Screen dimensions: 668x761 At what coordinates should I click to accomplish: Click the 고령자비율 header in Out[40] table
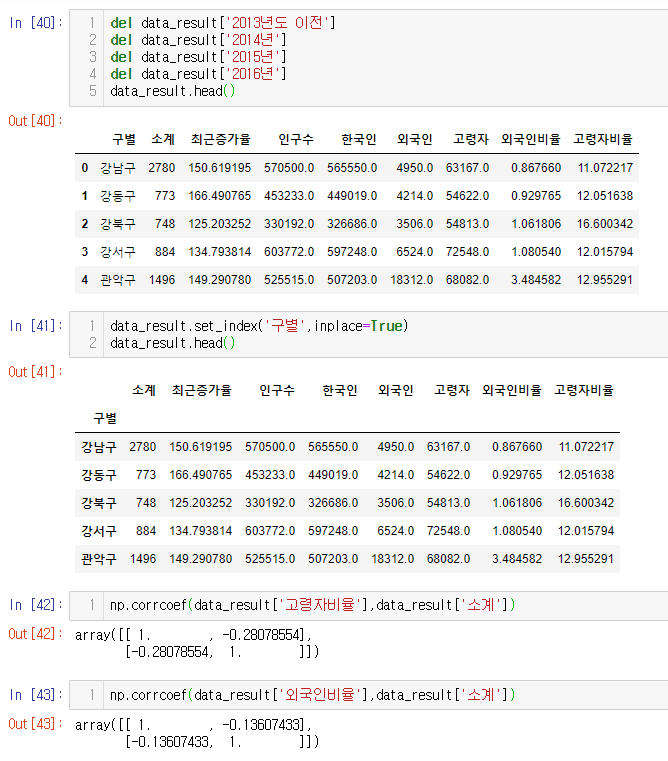click(x=602, y=139)
